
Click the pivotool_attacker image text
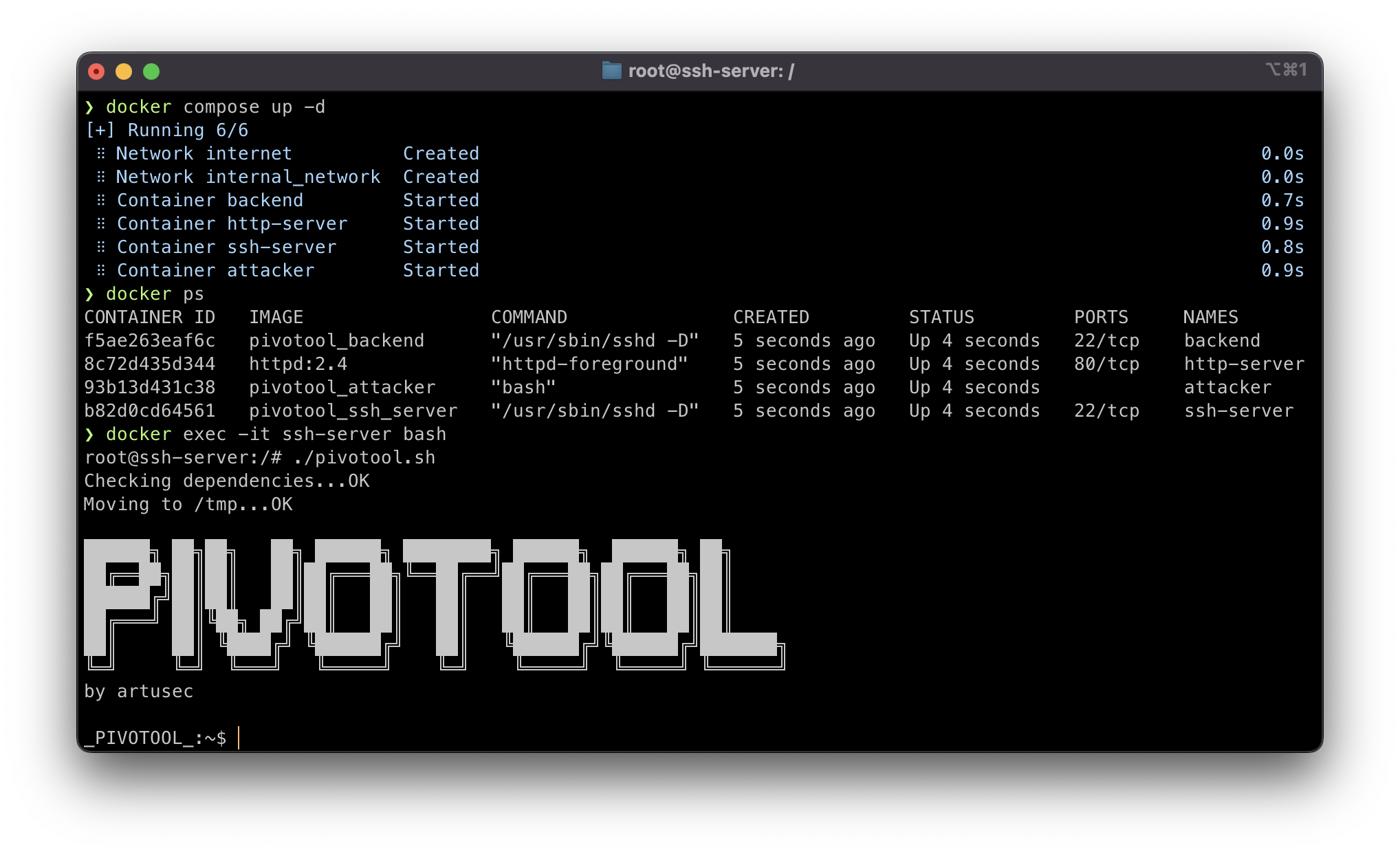pyautogui.click(x=342, y=387)
